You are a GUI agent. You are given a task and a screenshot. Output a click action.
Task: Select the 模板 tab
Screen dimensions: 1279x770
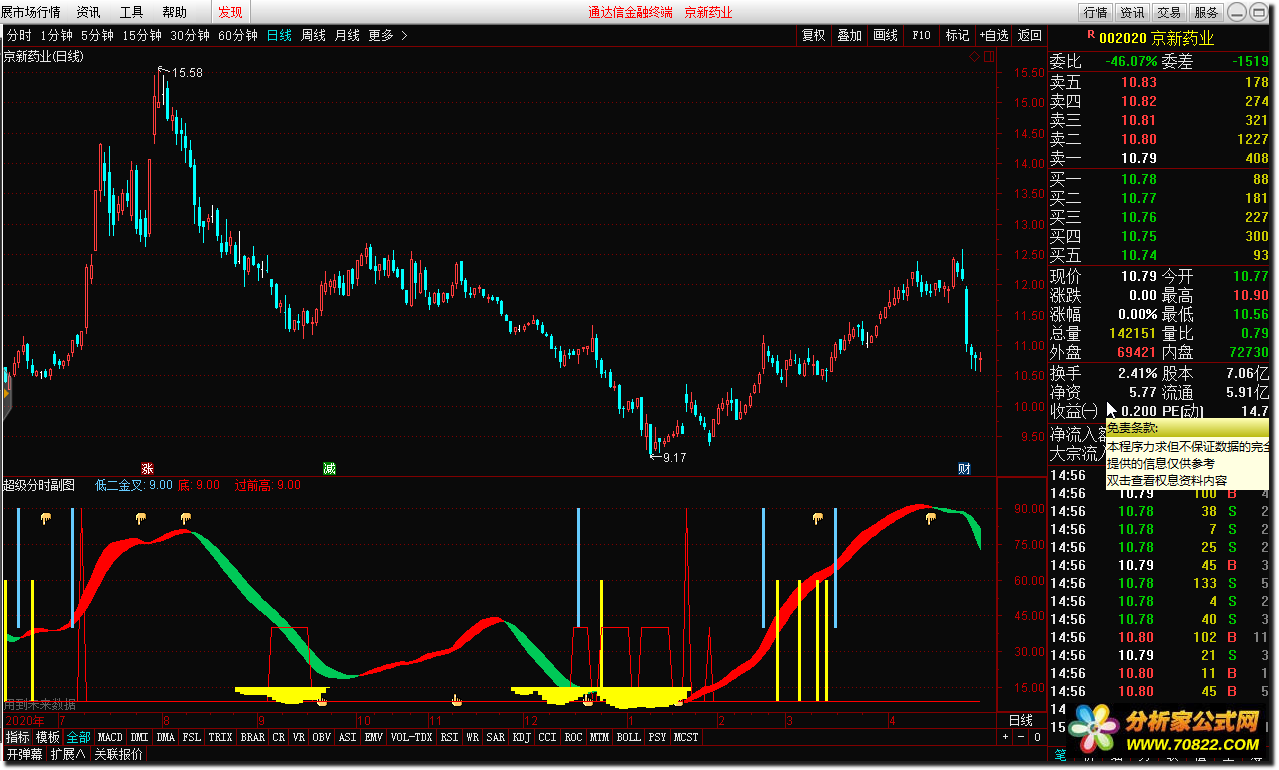[49, 737]
